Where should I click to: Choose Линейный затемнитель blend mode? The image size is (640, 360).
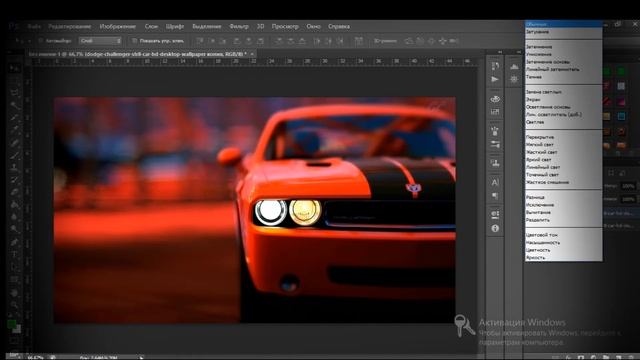[x=563, y=69]
